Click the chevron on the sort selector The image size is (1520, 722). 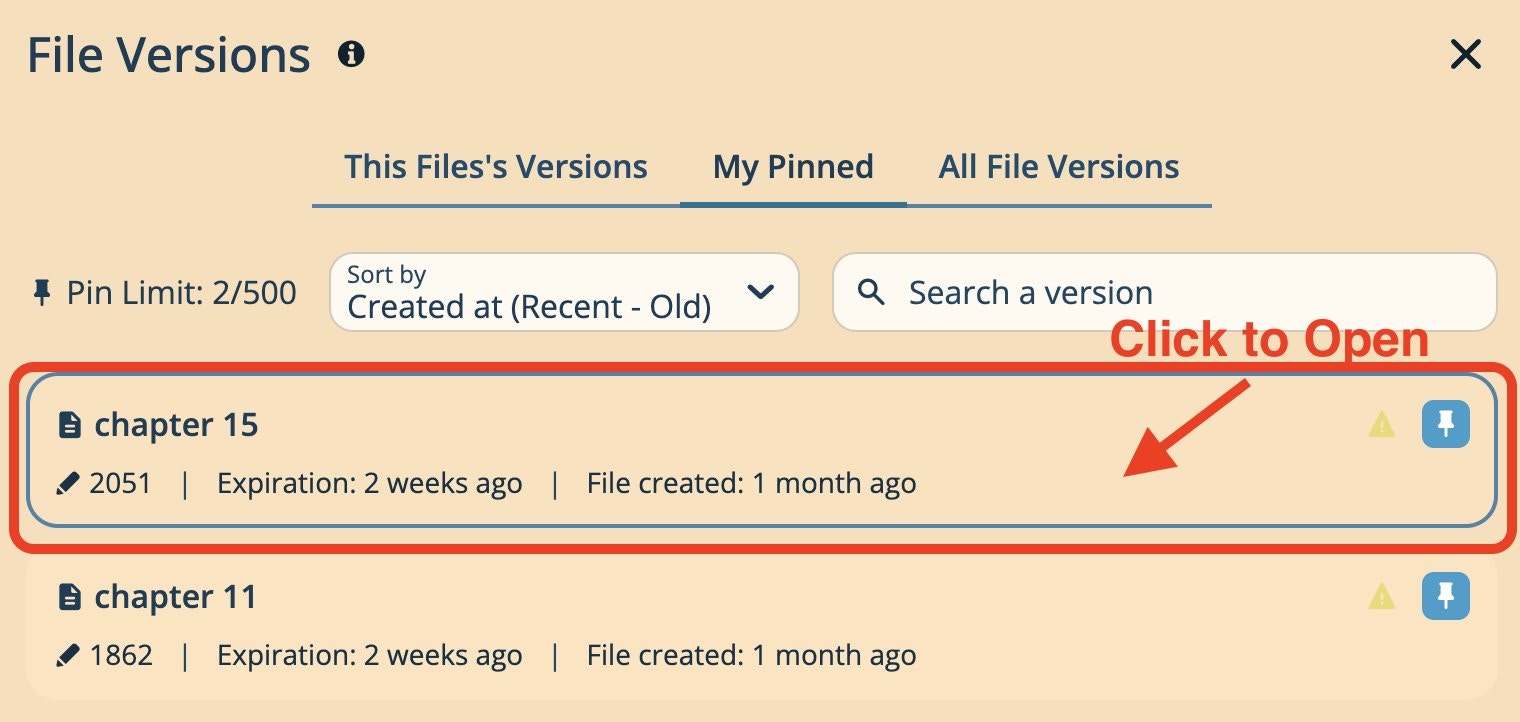click(761, 292)
